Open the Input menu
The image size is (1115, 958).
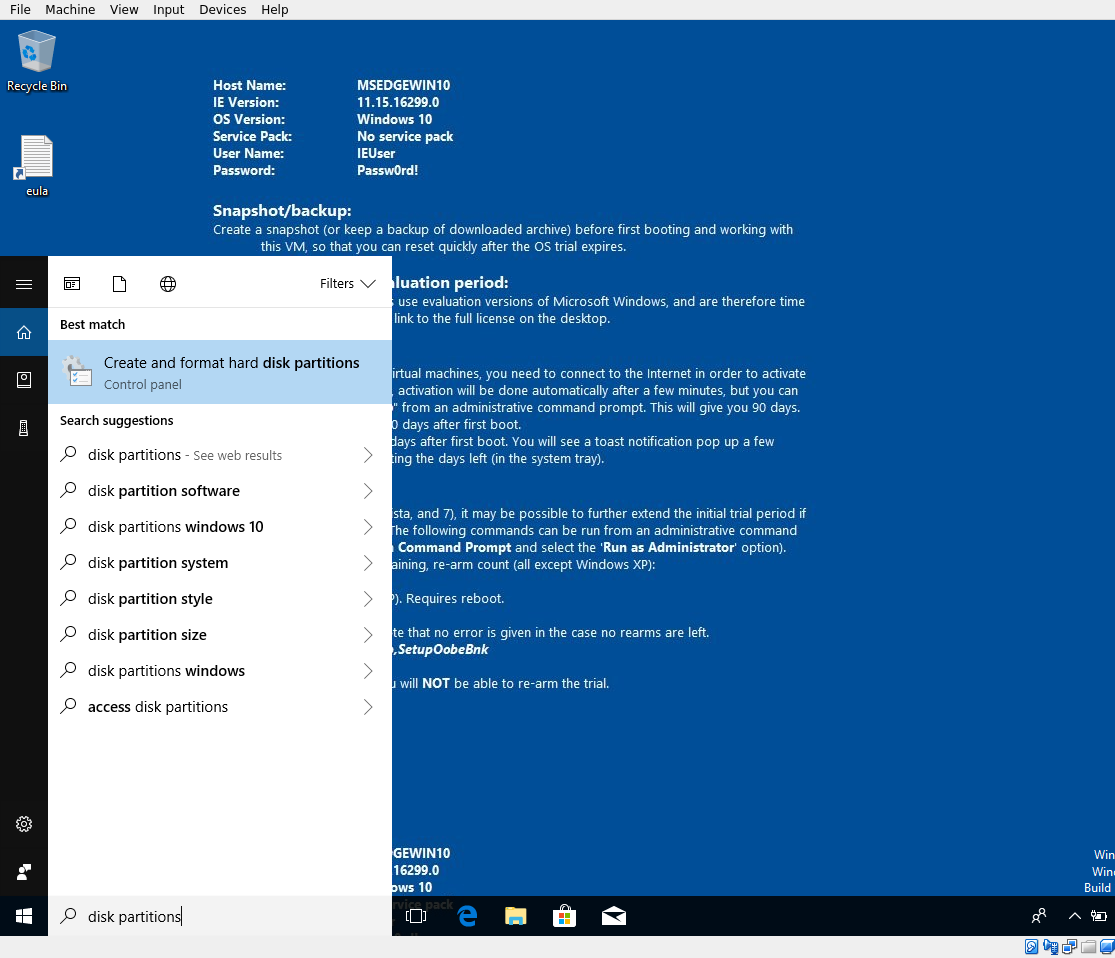click(x=169, y=9)
